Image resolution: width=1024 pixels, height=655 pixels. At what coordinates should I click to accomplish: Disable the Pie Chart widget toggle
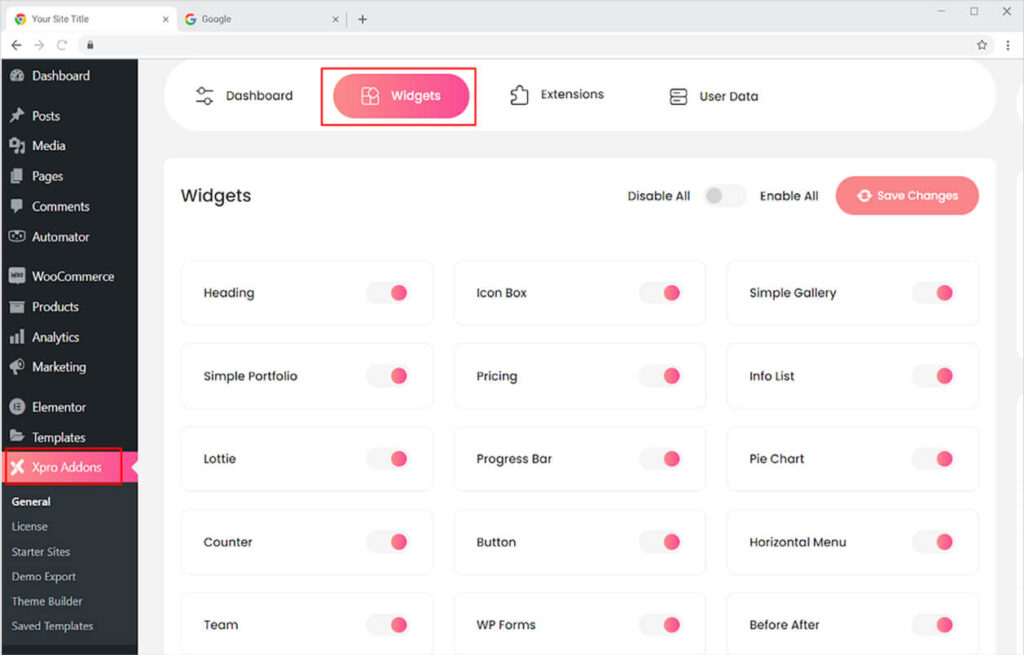(x=933, y=459)
